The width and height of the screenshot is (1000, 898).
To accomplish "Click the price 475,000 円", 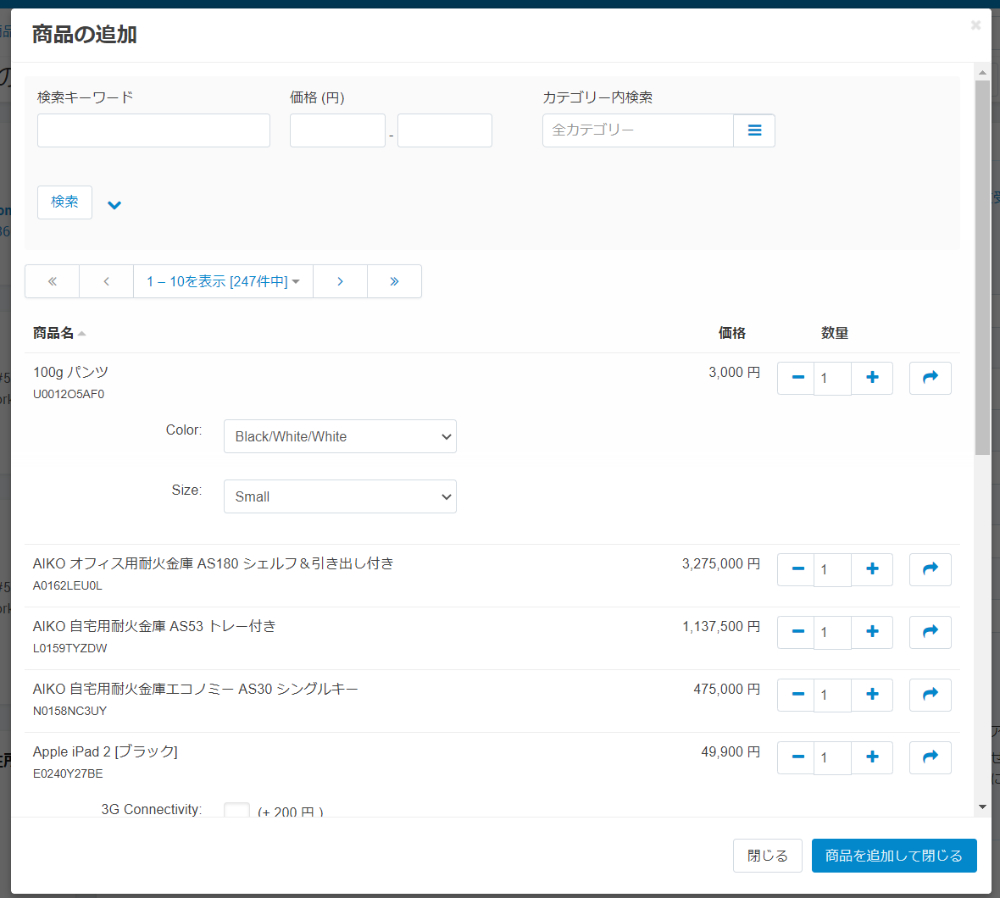I will pos(726,689).
